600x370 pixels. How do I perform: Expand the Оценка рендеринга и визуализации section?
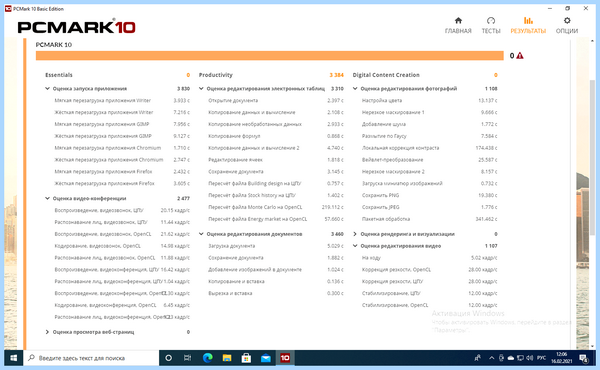point(355,234)
